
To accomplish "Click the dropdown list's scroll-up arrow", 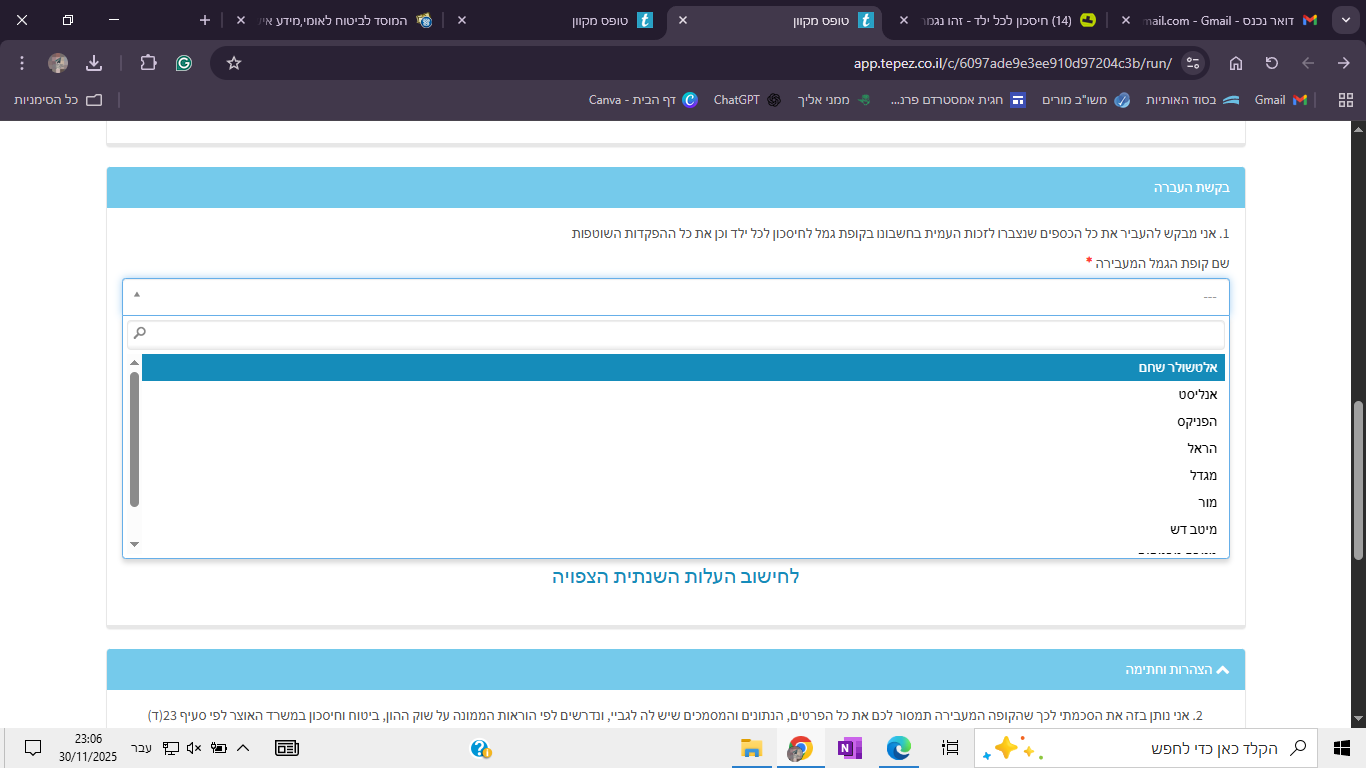I will [135, 363].
